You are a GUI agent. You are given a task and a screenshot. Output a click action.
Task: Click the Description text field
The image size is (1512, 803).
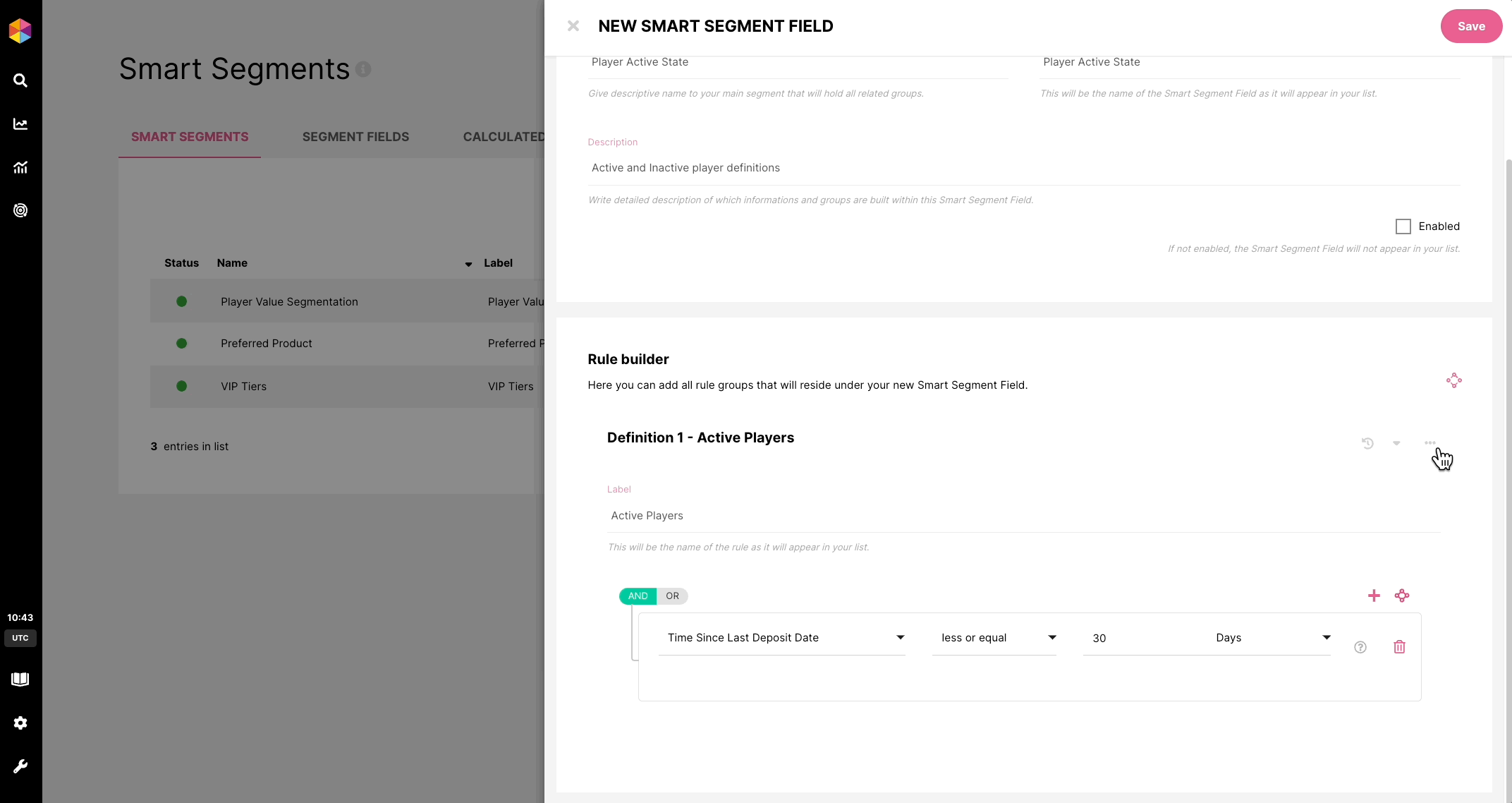pos(1023,168)
